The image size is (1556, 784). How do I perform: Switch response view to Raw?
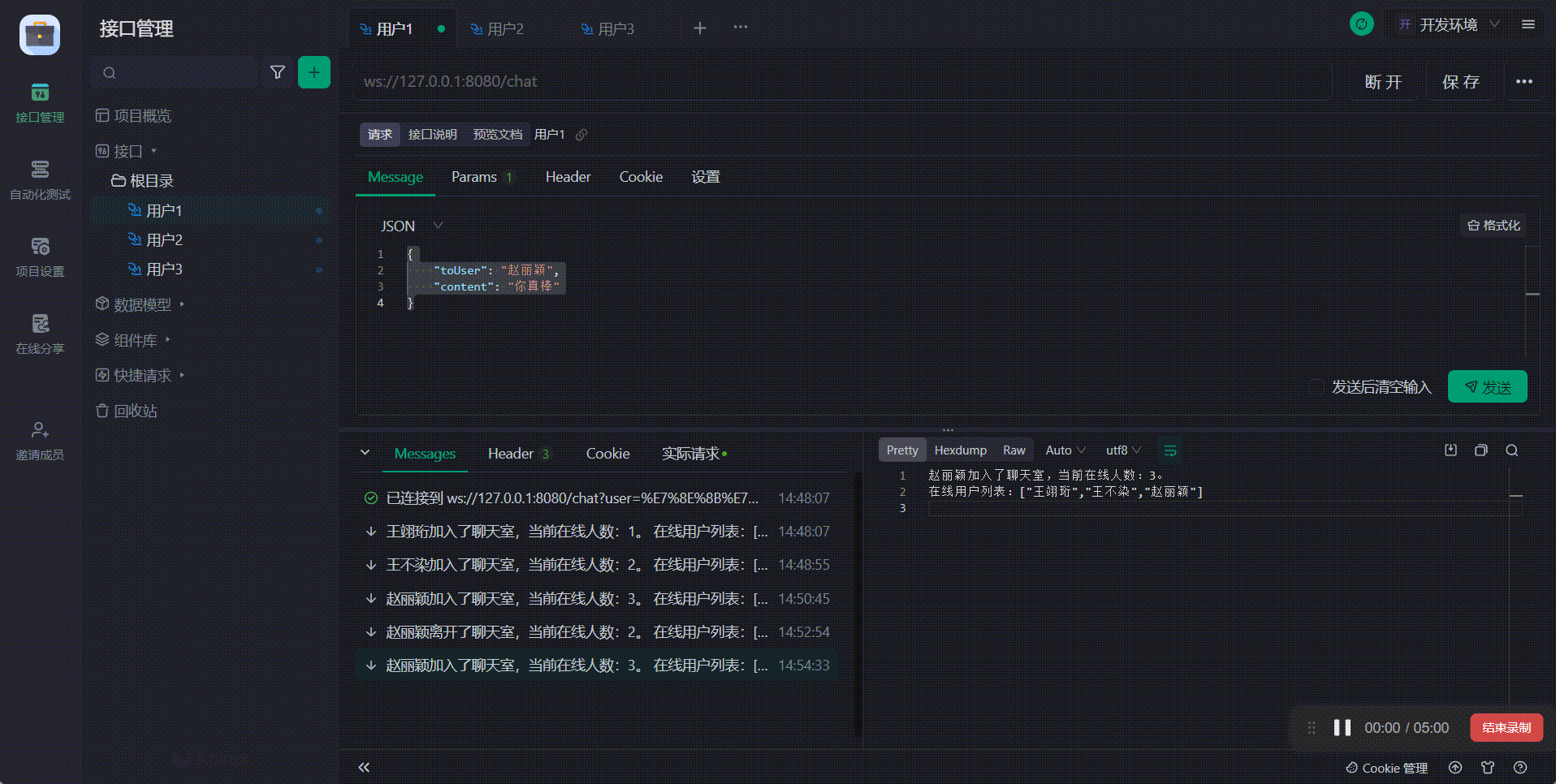1014,450
